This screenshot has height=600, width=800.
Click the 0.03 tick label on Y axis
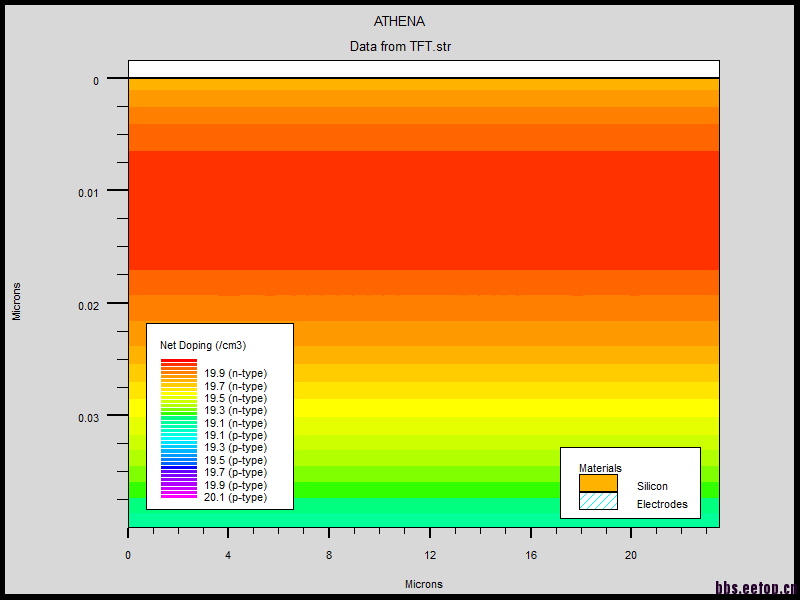pos(89,417)
